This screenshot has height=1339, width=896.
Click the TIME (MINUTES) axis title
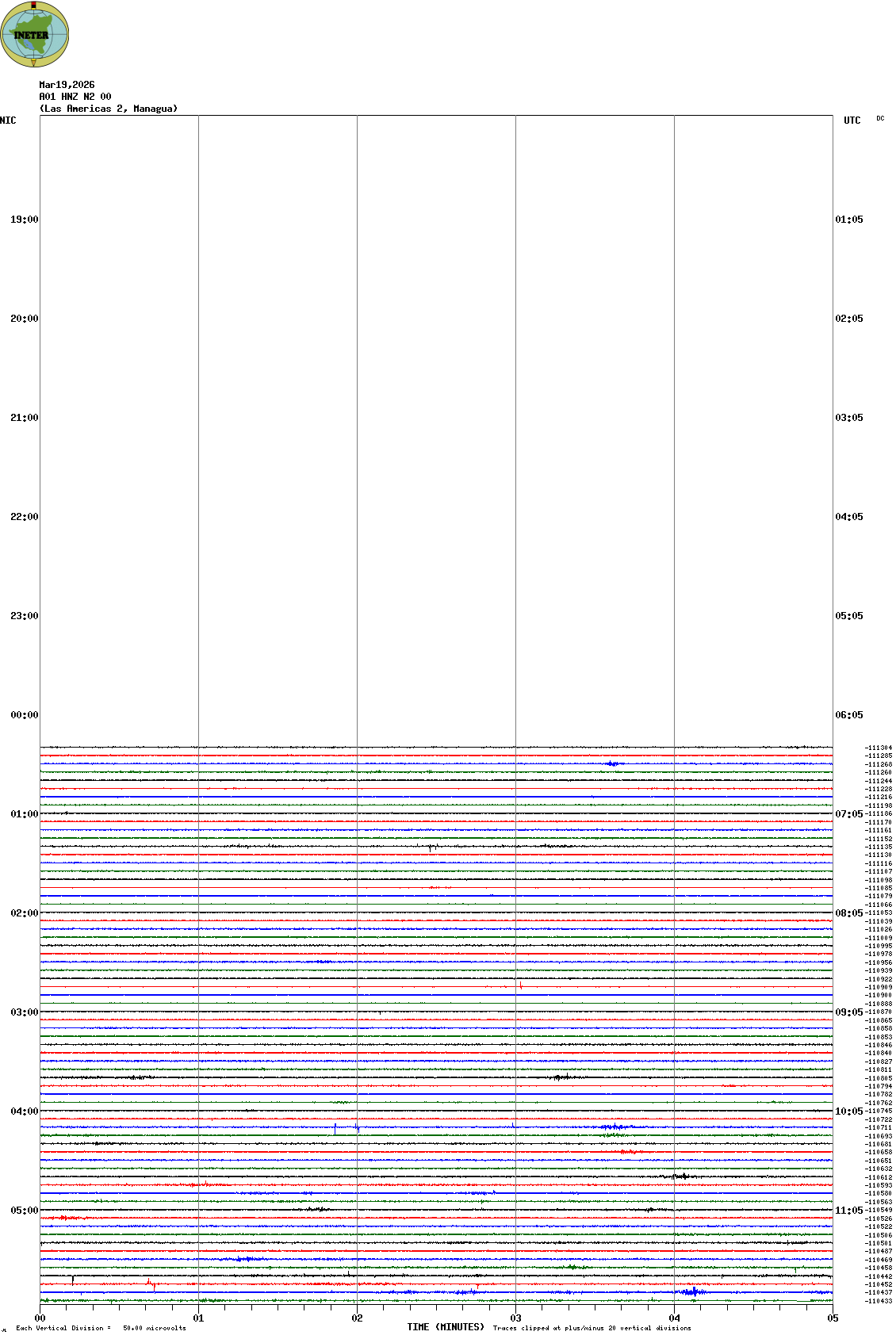[x=446, y=1327]
